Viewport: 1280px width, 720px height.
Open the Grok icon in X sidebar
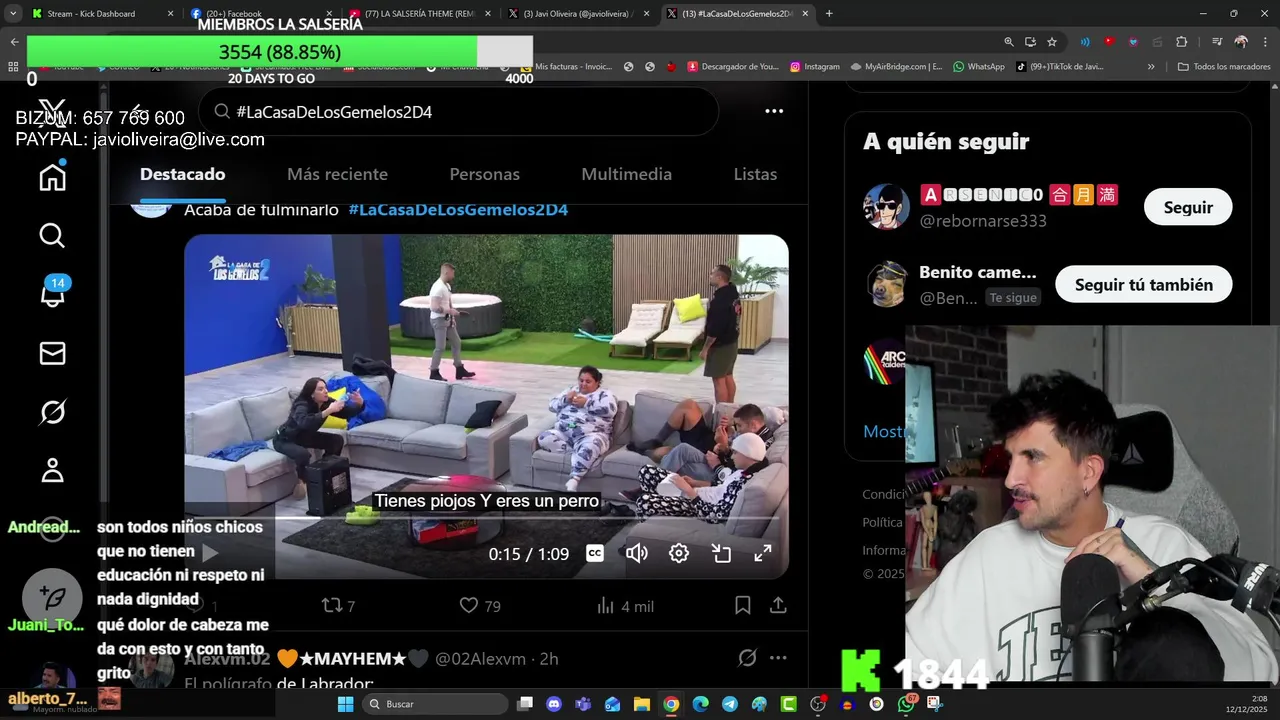(x=52, y=412)
